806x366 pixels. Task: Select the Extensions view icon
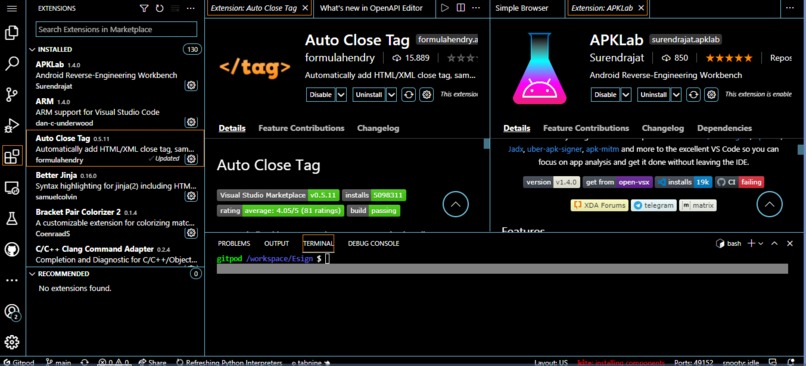point(11,156)
